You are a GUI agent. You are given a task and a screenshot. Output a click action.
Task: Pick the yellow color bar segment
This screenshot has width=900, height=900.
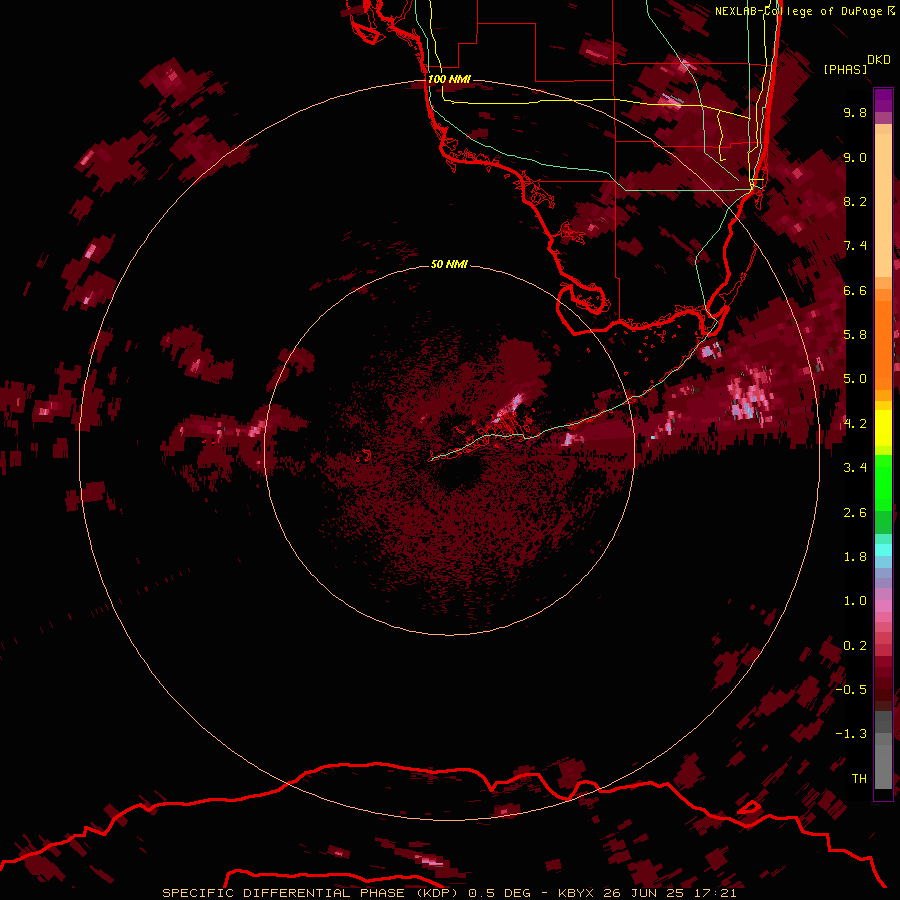pos(883,428)
